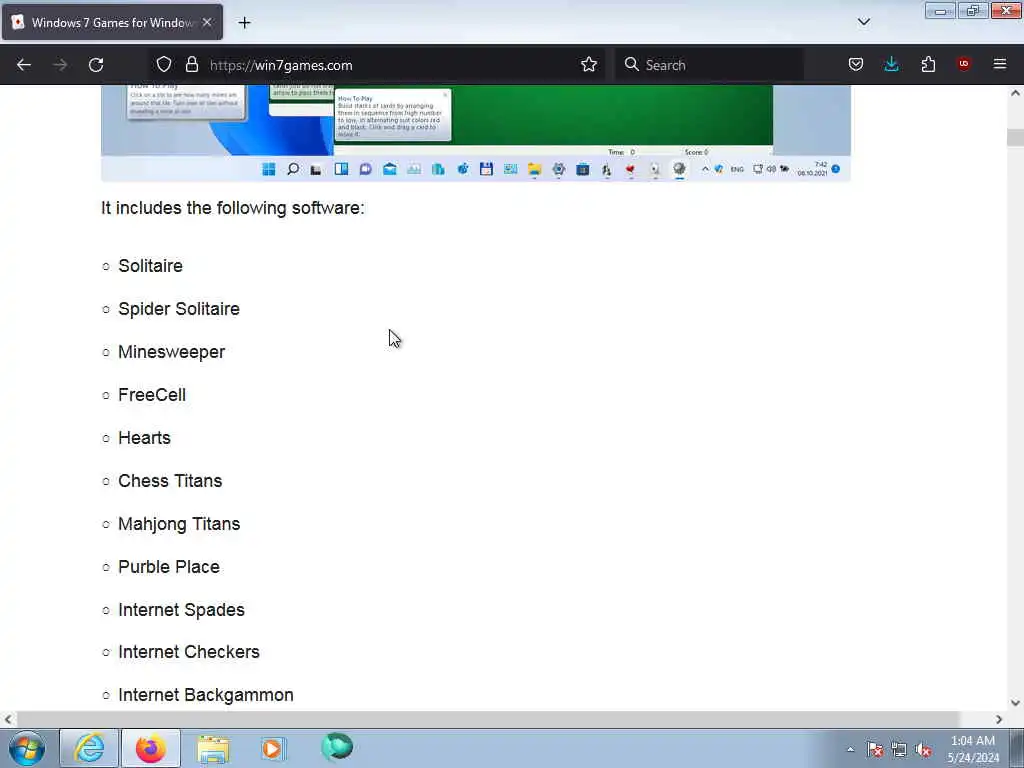This screenshot has width=1024, height=768.
Task: Click the Mahjong Titans list item
Action: click(179, 524)
